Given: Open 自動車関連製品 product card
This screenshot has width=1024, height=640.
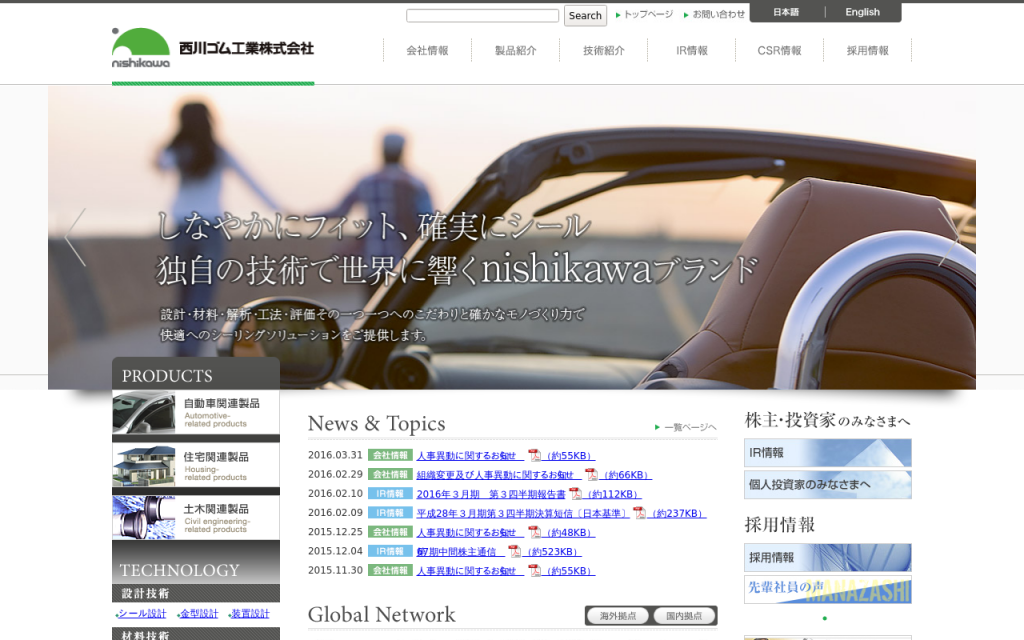Looking at the screenshot, I should [x=196, y=413].
